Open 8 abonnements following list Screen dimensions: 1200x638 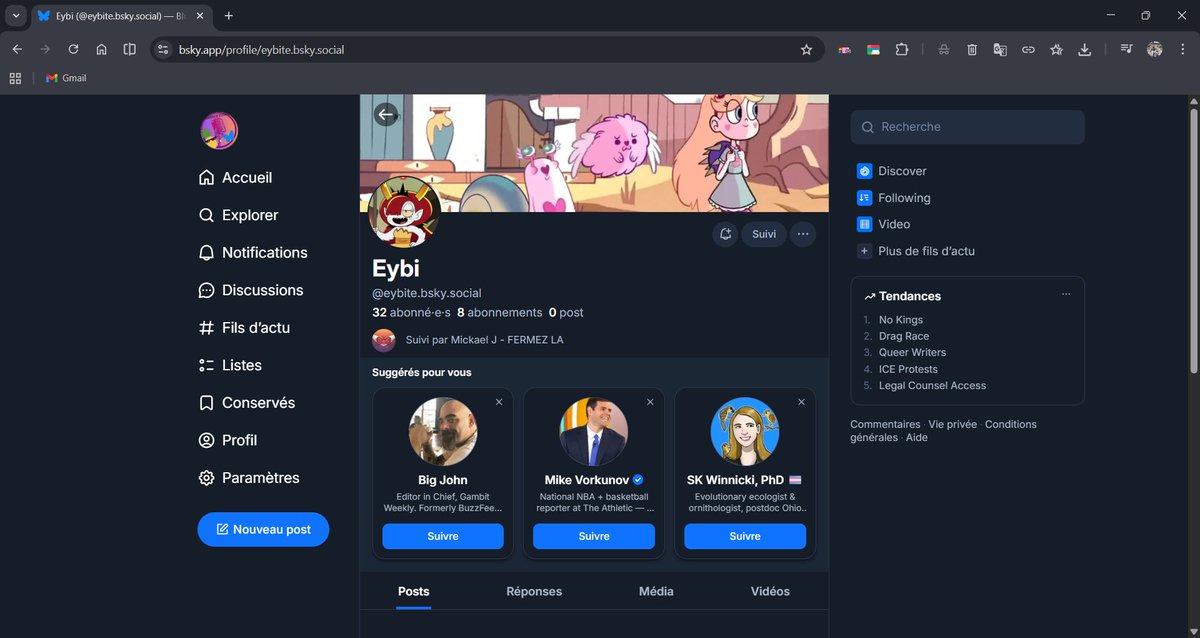coord(499,312)
